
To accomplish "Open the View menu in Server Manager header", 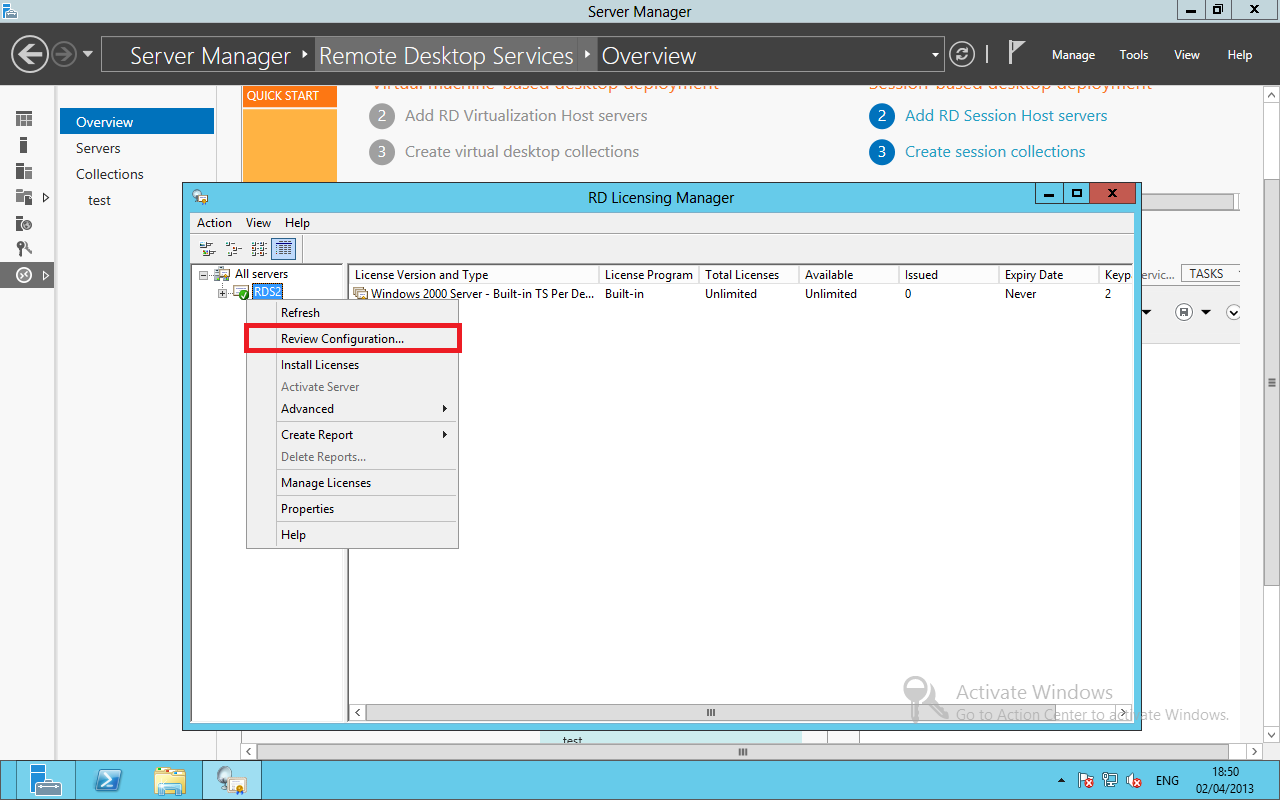I will (x=1187, y=55).
